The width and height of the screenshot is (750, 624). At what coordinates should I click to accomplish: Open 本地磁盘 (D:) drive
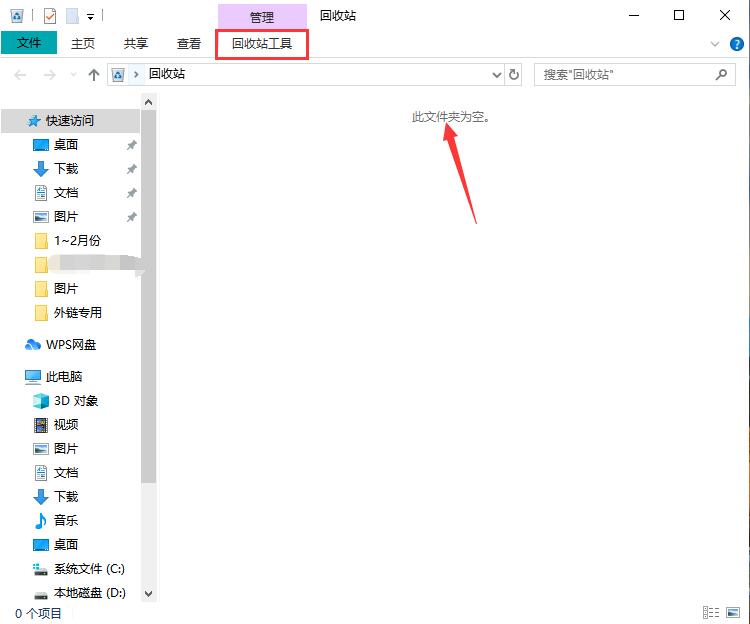click(x=89, y=593)
